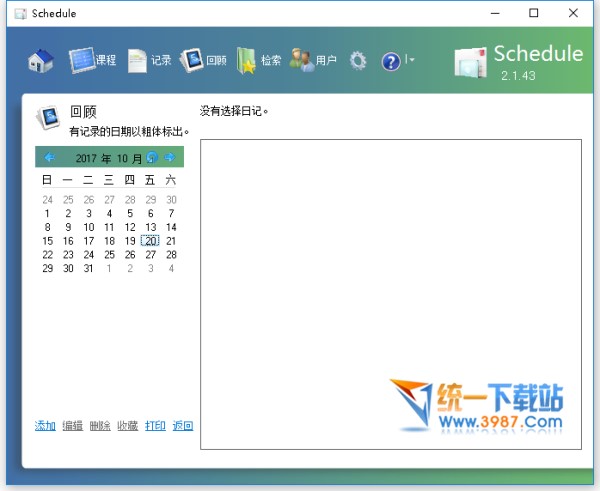Image resolution: width=600 pixels, height=491 pixels.
Task: Open the 记录 (Records) section
Action: (x=150, y=61)
